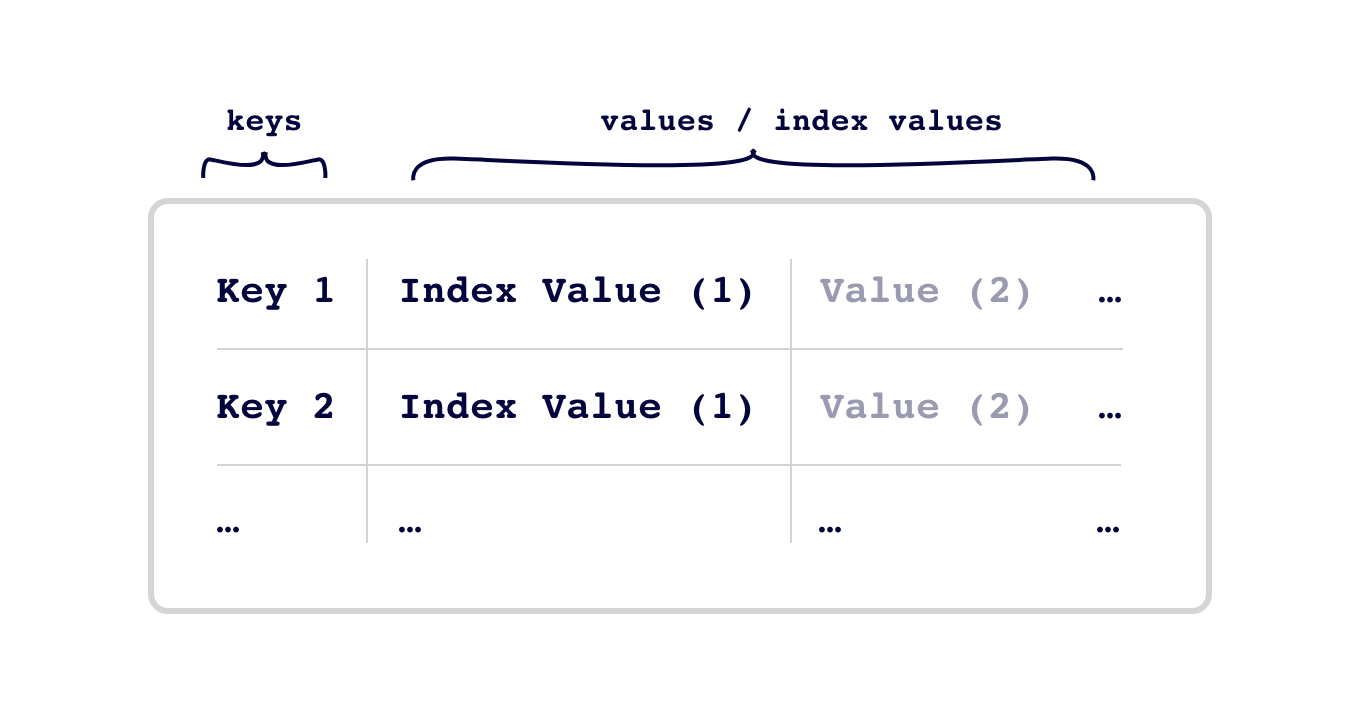Click the "keys" label above the brace

(x=264, y=122)
